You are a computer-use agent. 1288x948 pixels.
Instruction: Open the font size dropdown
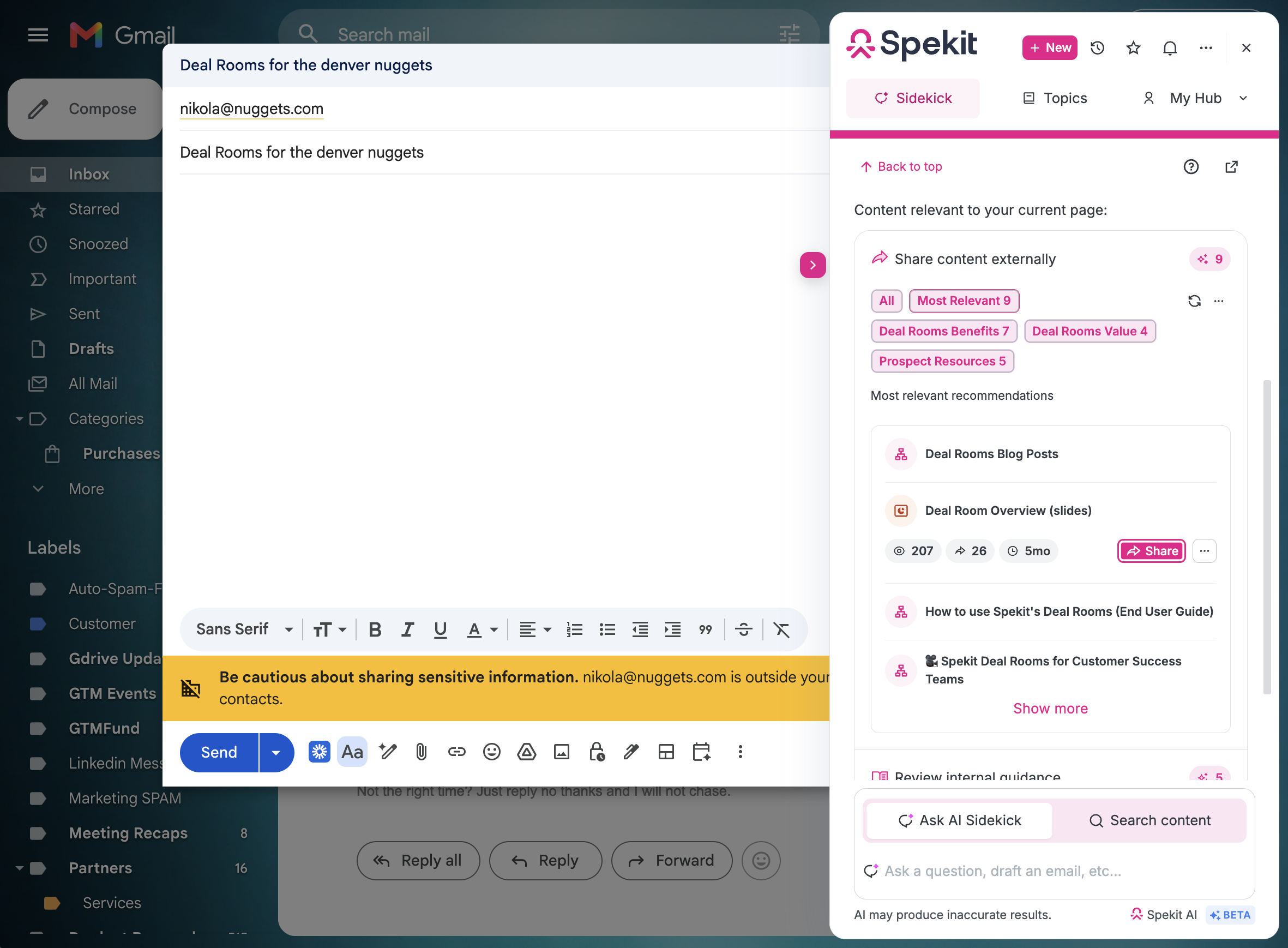(x=329, y=629)
